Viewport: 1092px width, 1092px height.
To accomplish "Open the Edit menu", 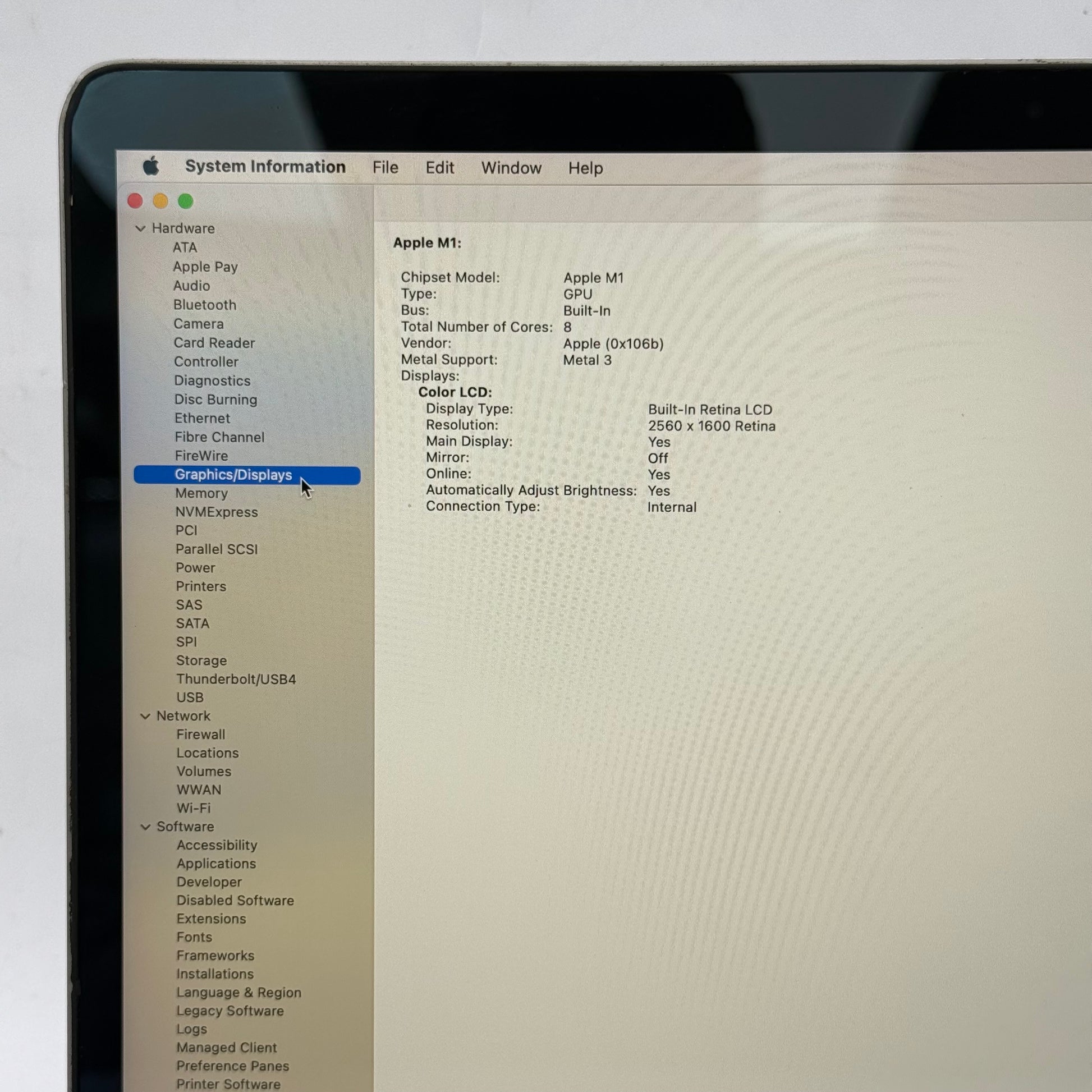I will 440,168.
